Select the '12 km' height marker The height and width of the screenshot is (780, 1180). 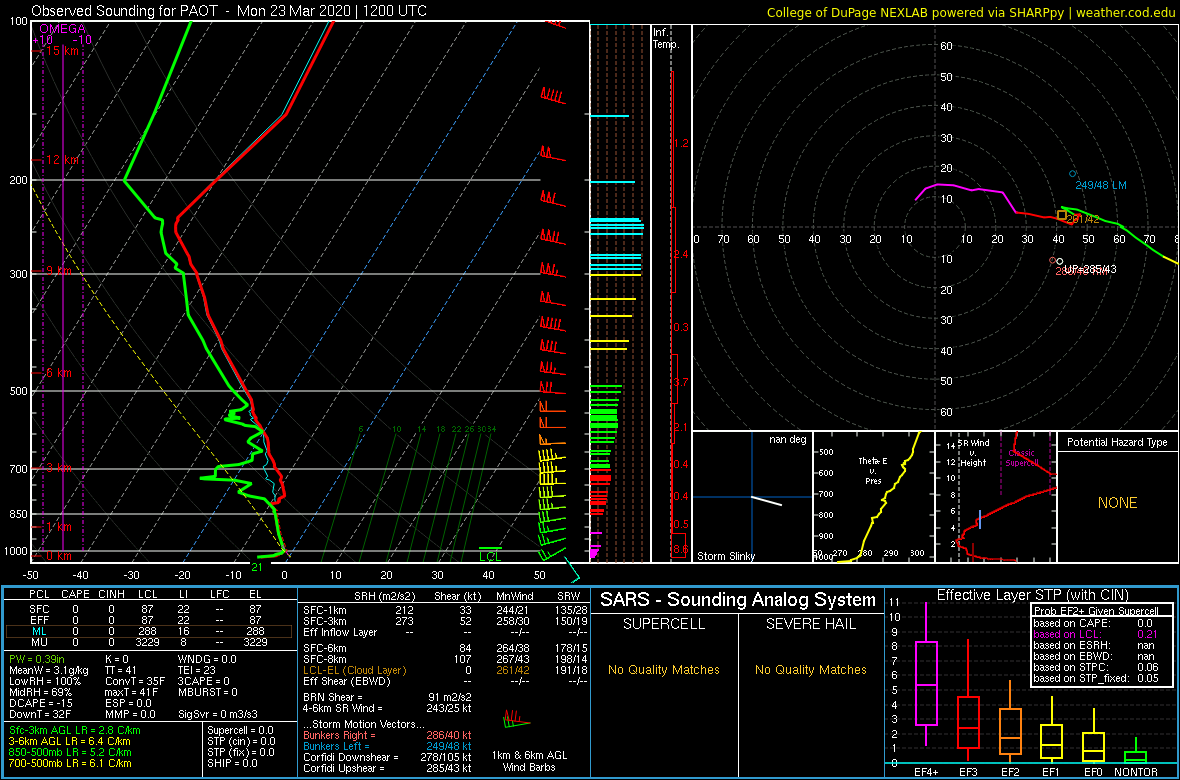61,160
